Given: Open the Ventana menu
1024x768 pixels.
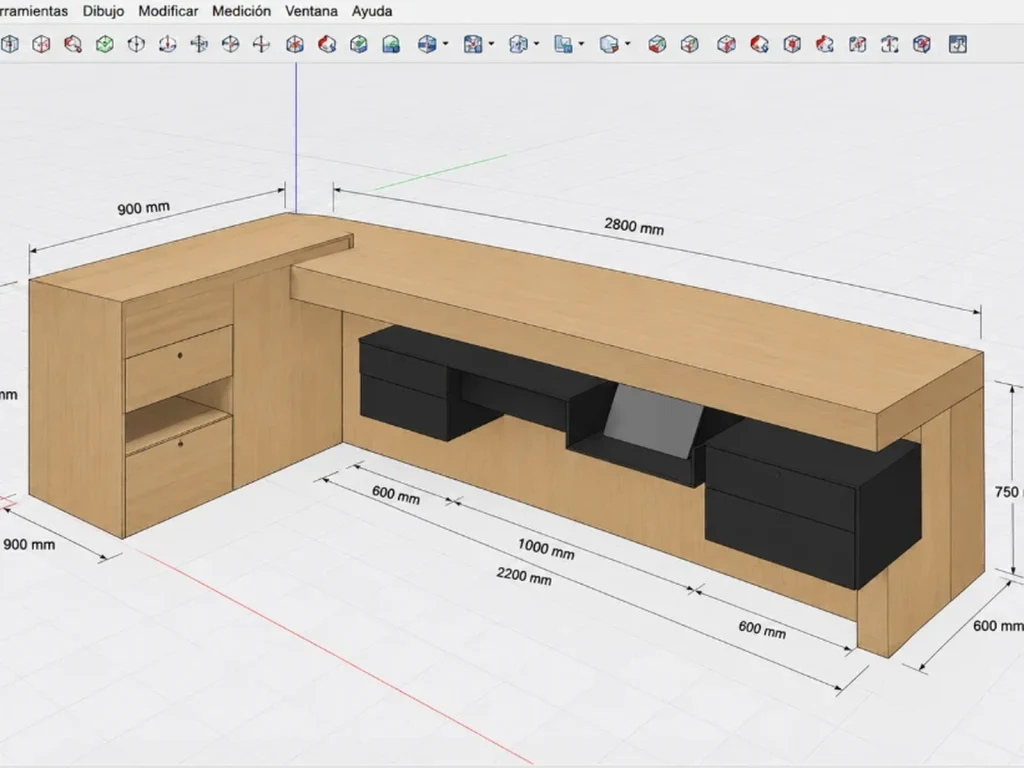Looking at the screenshot, I should coord(311,11).
